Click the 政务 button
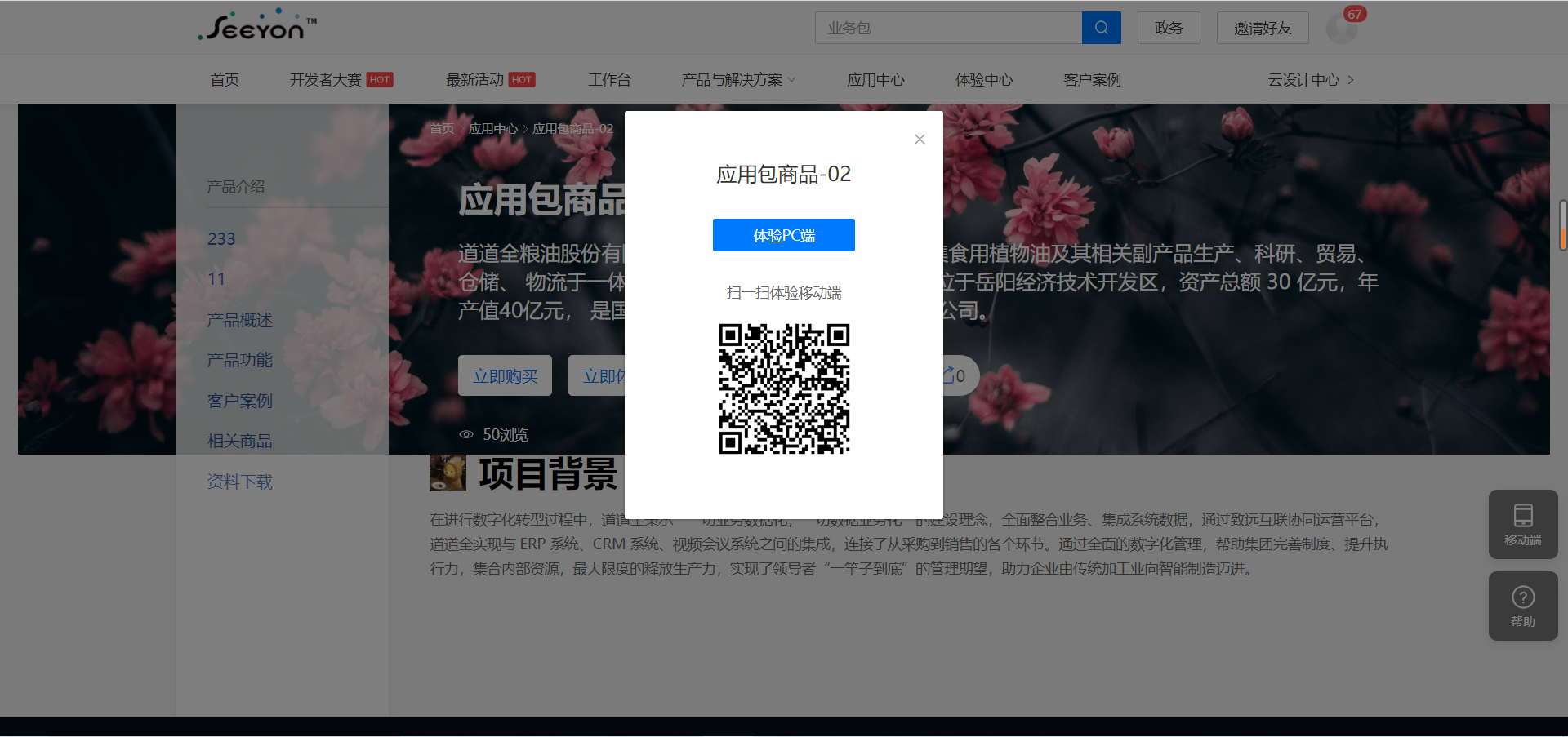 (x=1169, y=28)
